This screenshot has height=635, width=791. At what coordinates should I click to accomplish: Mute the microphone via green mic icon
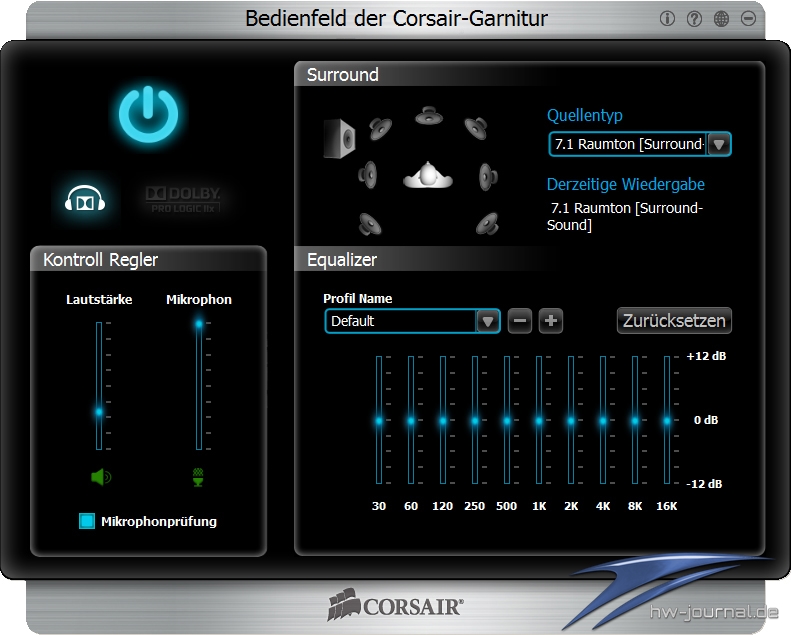tap(198, 477)
